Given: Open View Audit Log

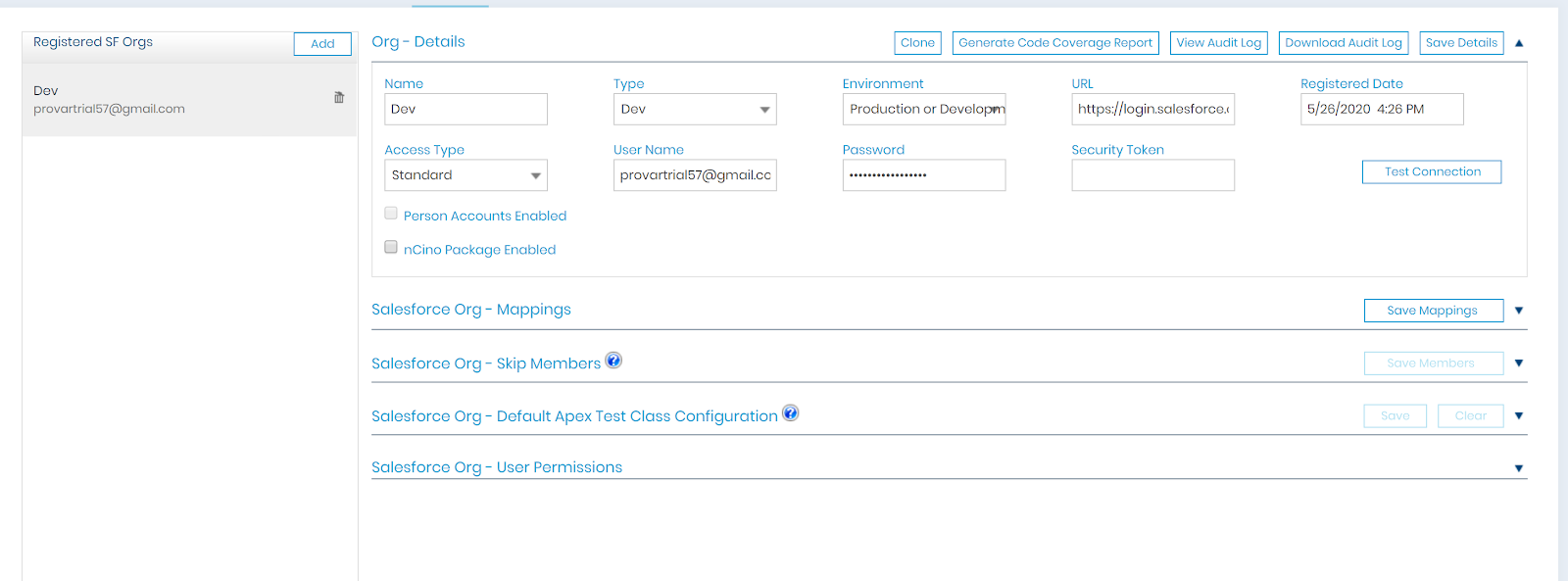Looking at the screenshot, I should 1219,43.
